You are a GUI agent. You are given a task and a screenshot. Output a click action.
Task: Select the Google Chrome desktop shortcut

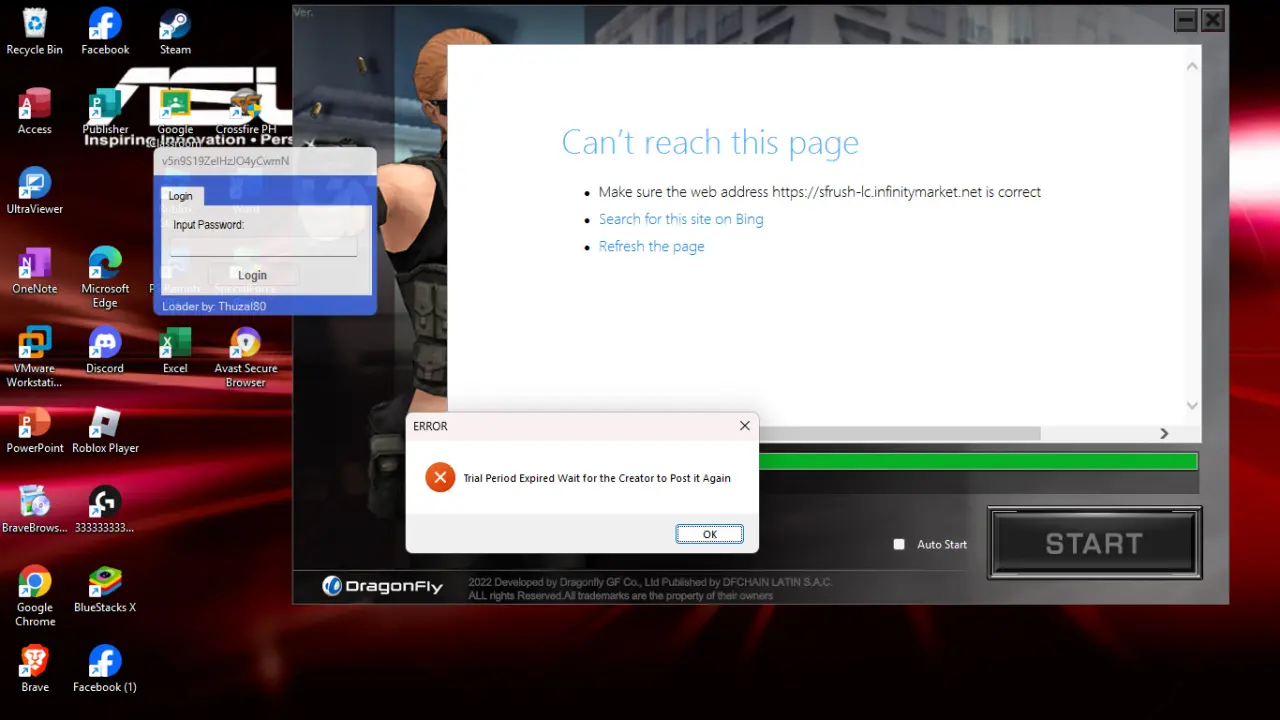tap(34, 597)
